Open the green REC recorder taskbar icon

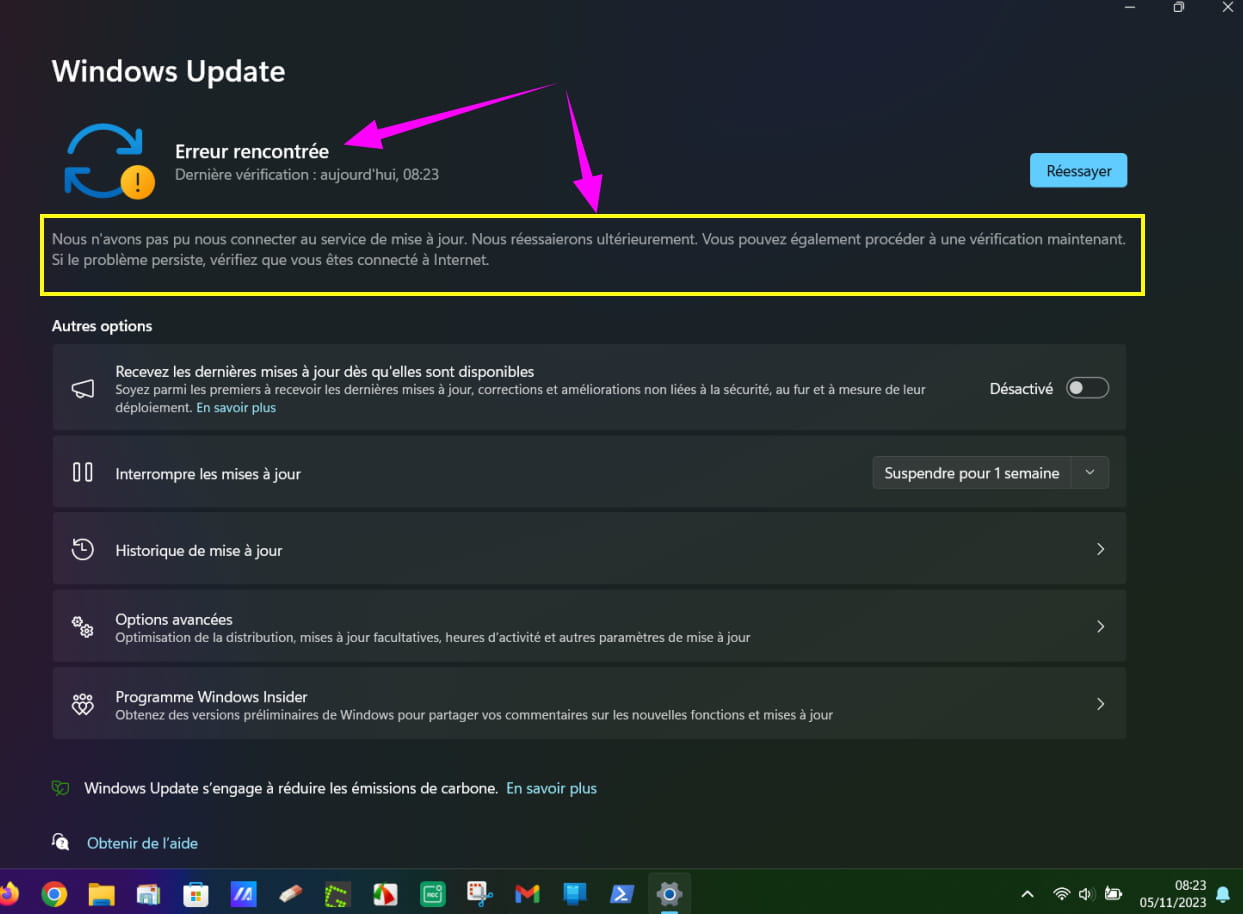pos(432,893)
